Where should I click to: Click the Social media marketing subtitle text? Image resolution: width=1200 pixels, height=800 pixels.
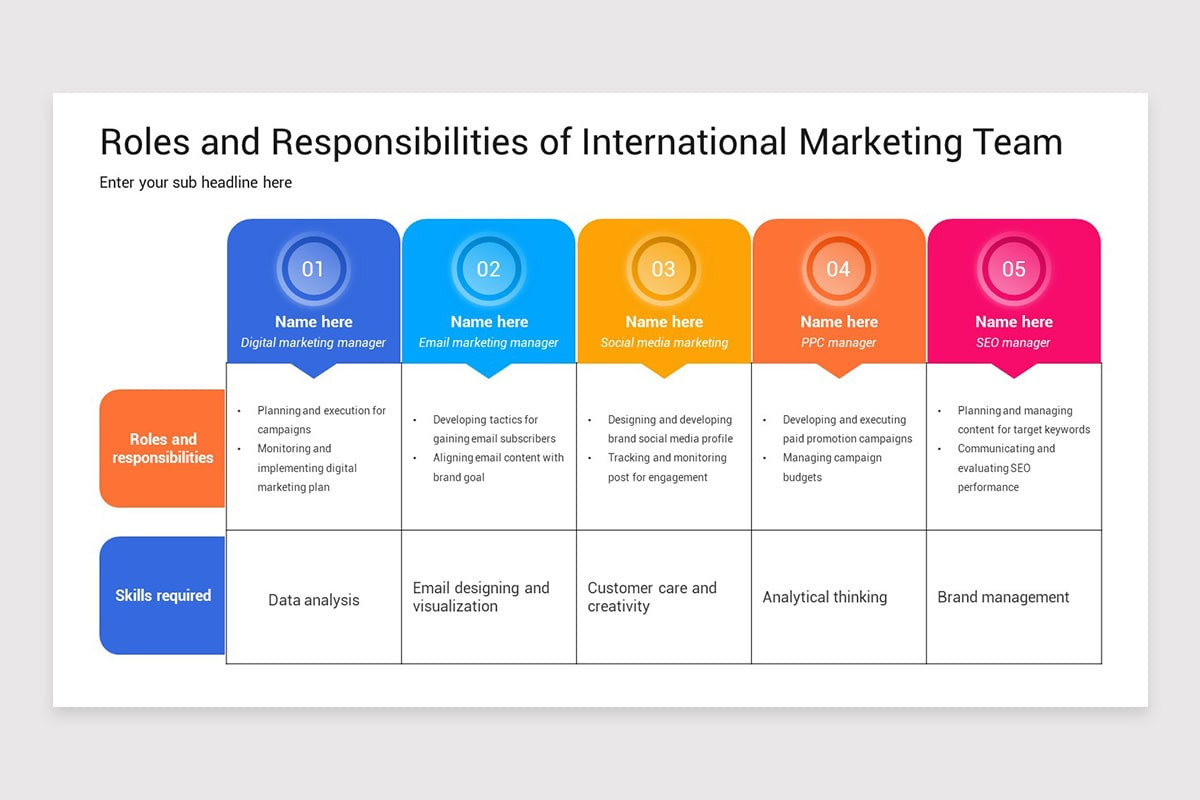click(x=663, y=342)
